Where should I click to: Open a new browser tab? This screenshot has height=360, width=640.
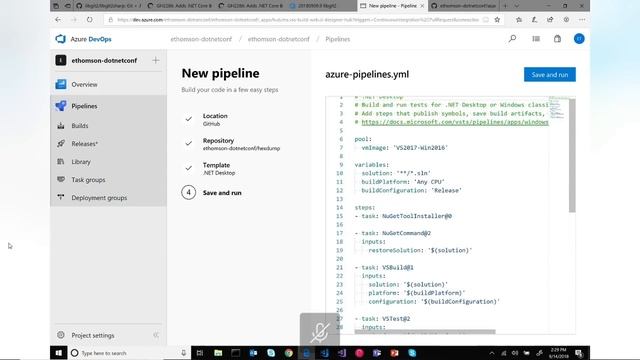tap(505, 6)
